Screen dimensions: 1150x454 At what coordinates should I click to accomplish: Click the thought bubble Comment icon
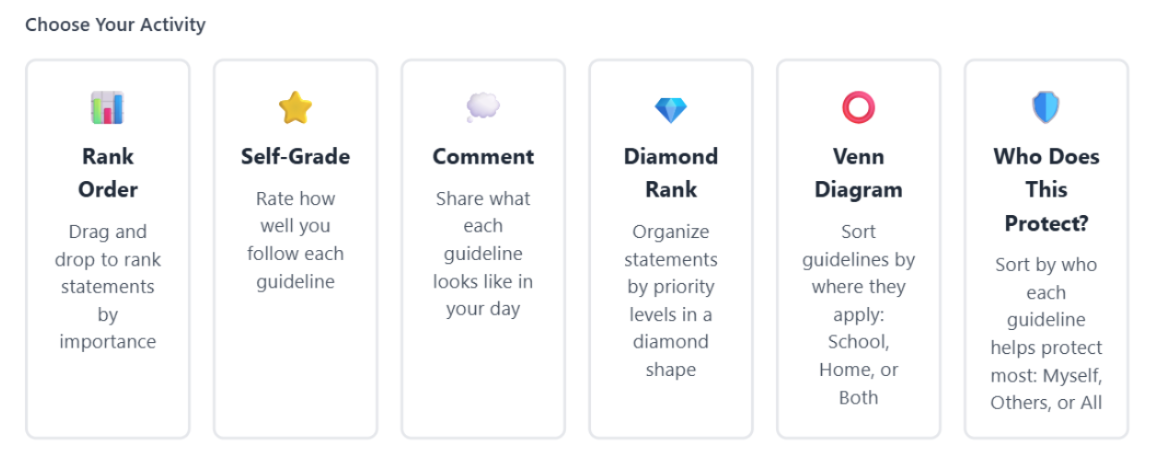483,108
